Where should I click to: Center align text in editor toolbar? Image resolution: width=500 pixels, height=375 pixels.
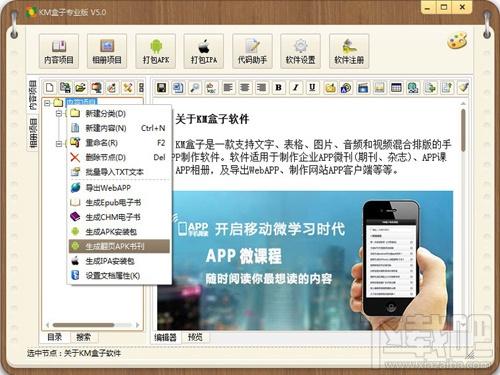245,88
